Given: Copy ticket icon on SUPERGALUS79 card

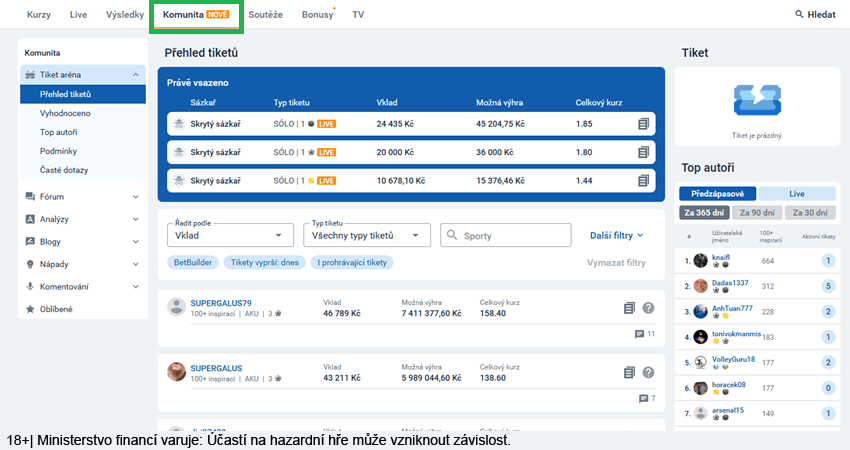Looking at the screenshot, I should [629, 308].
